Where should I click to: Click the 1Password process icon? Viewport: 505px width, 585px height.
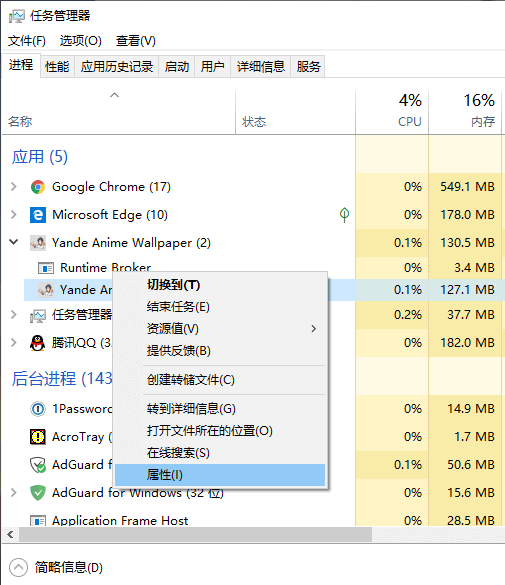tap(38, 409)
